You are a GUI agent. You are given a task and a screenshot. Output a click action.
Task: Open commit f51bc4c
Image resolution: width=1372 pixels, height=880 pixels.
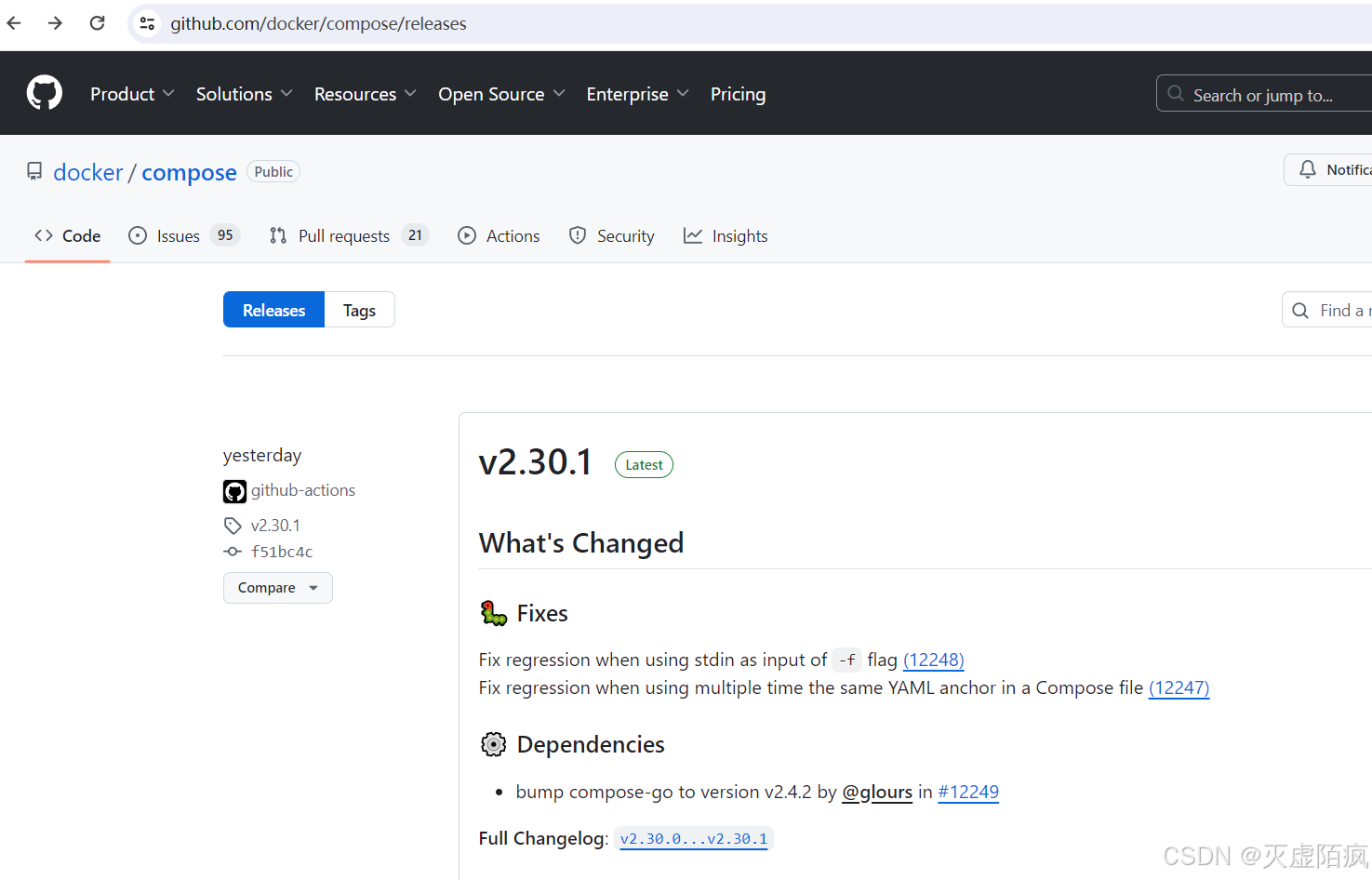point(282,552)
